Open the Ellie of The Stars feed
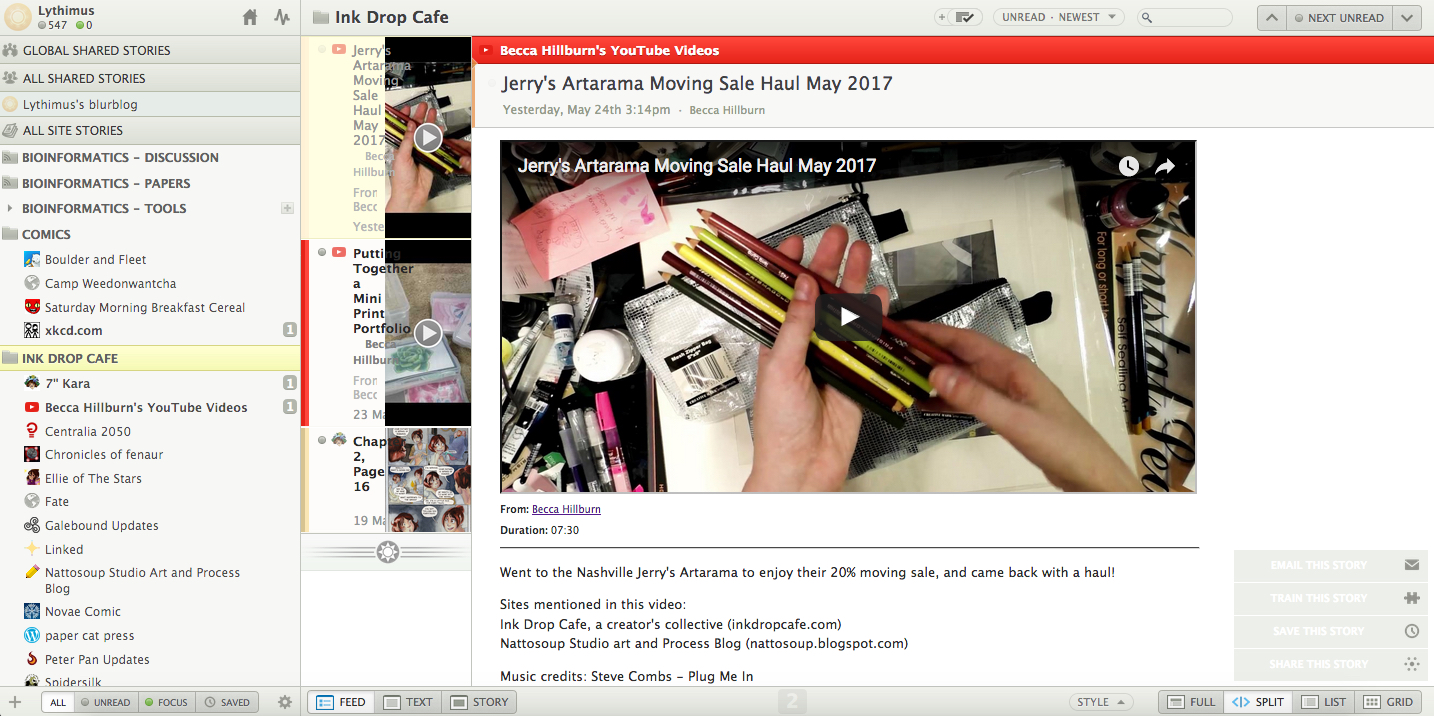1434x716 pixels. coord(93,478)
